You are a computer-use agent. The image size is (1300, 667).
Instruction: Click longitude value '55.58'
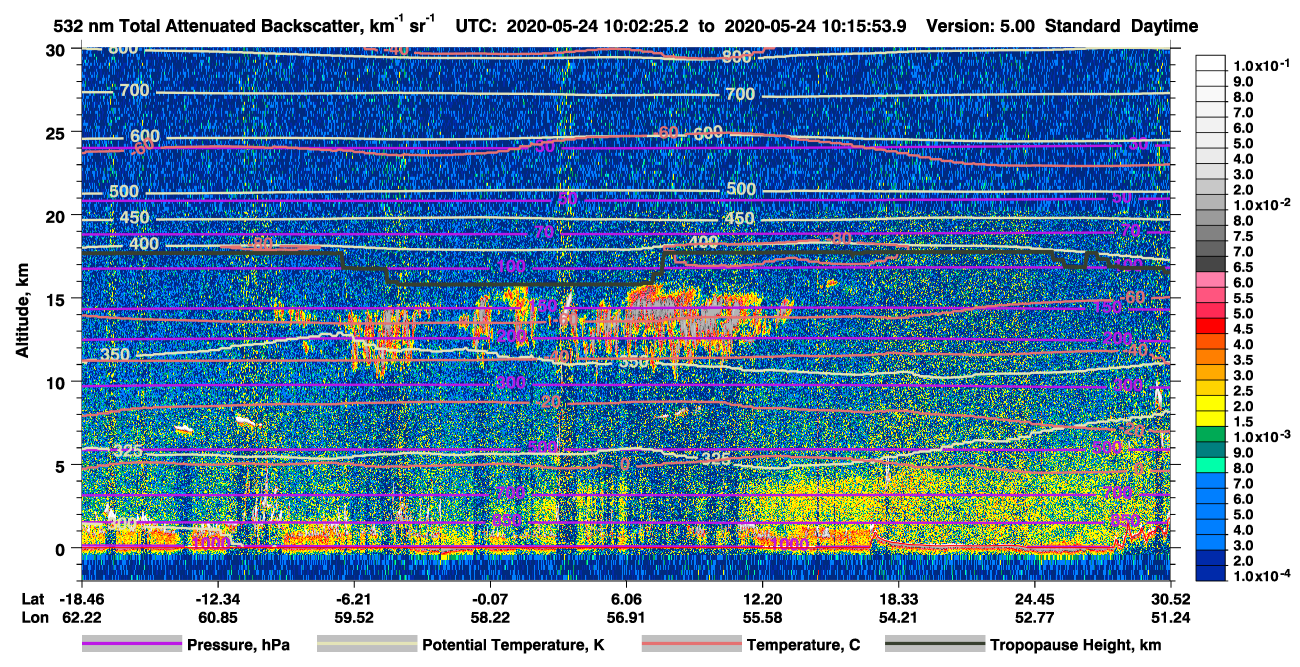click(763, 618)
